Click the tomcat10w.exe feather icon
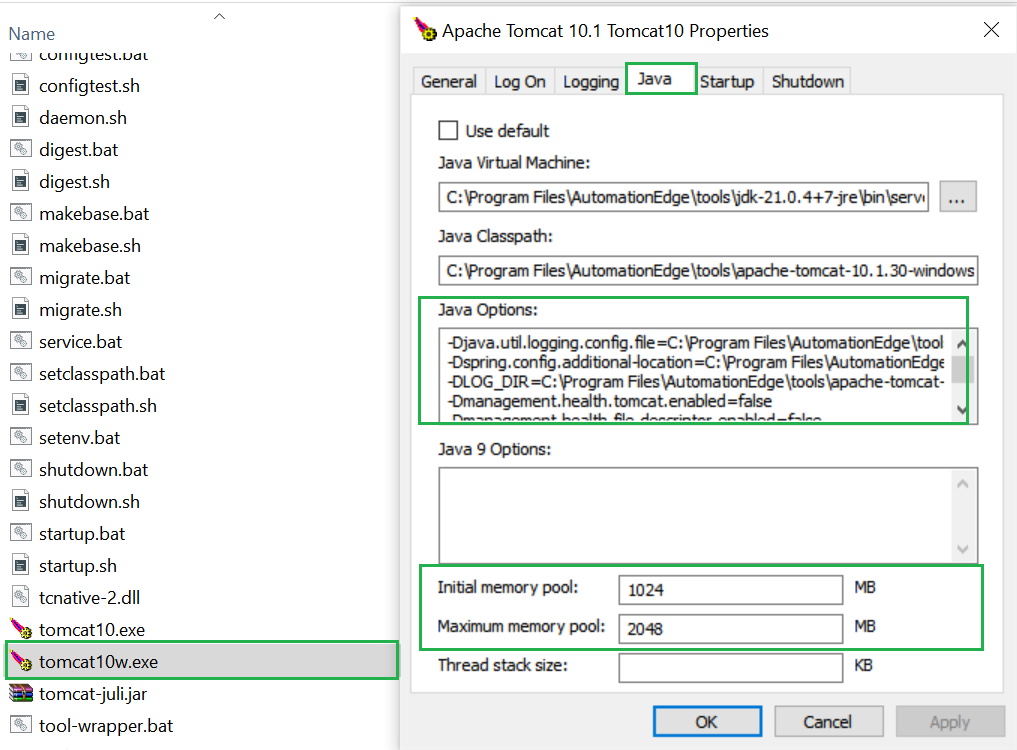This screenshot has height=750, width=1017. point(21,661)
